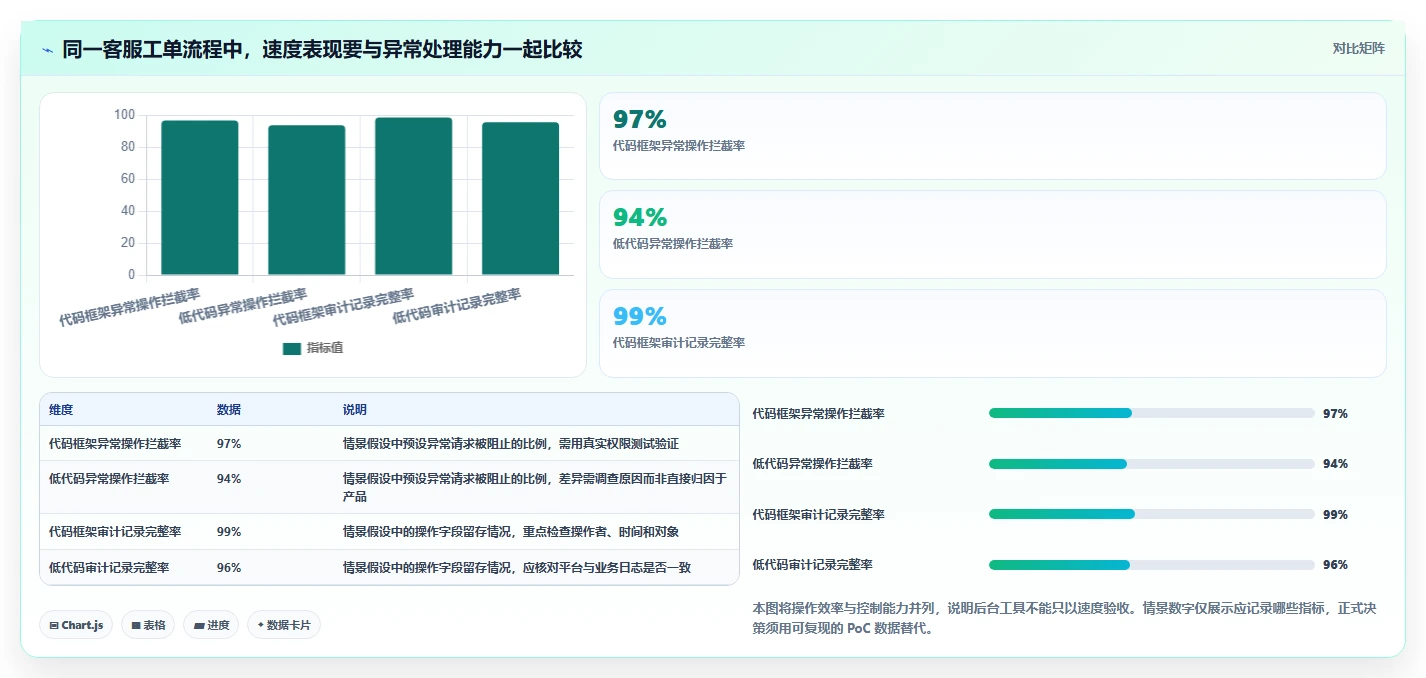Click the Chart.js tag chip

coord(77,625)
